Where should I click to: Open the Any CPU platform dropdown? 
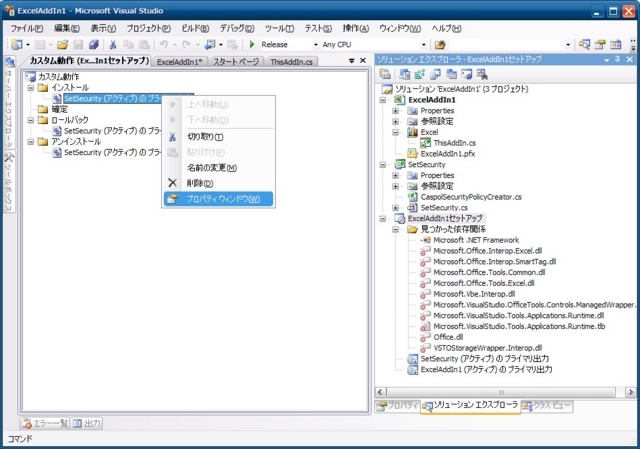coord(423,44)
